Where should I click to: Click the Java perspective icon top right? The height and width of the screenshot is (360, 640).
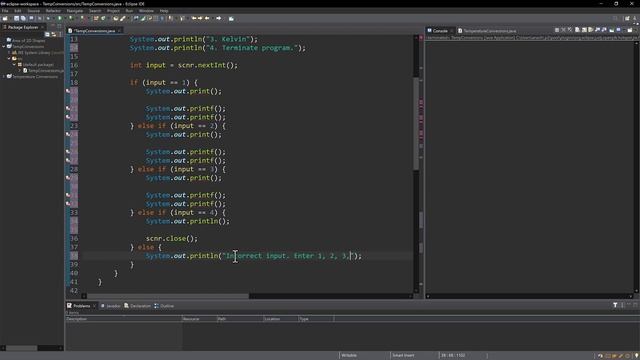[x=635, y=18]
